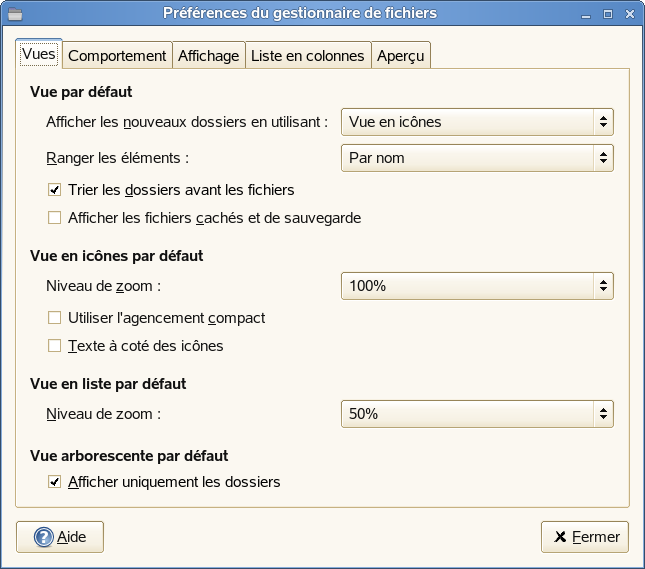Switch to the Comportement tab
The image size is (645, 569).
(x=117, y=56)
